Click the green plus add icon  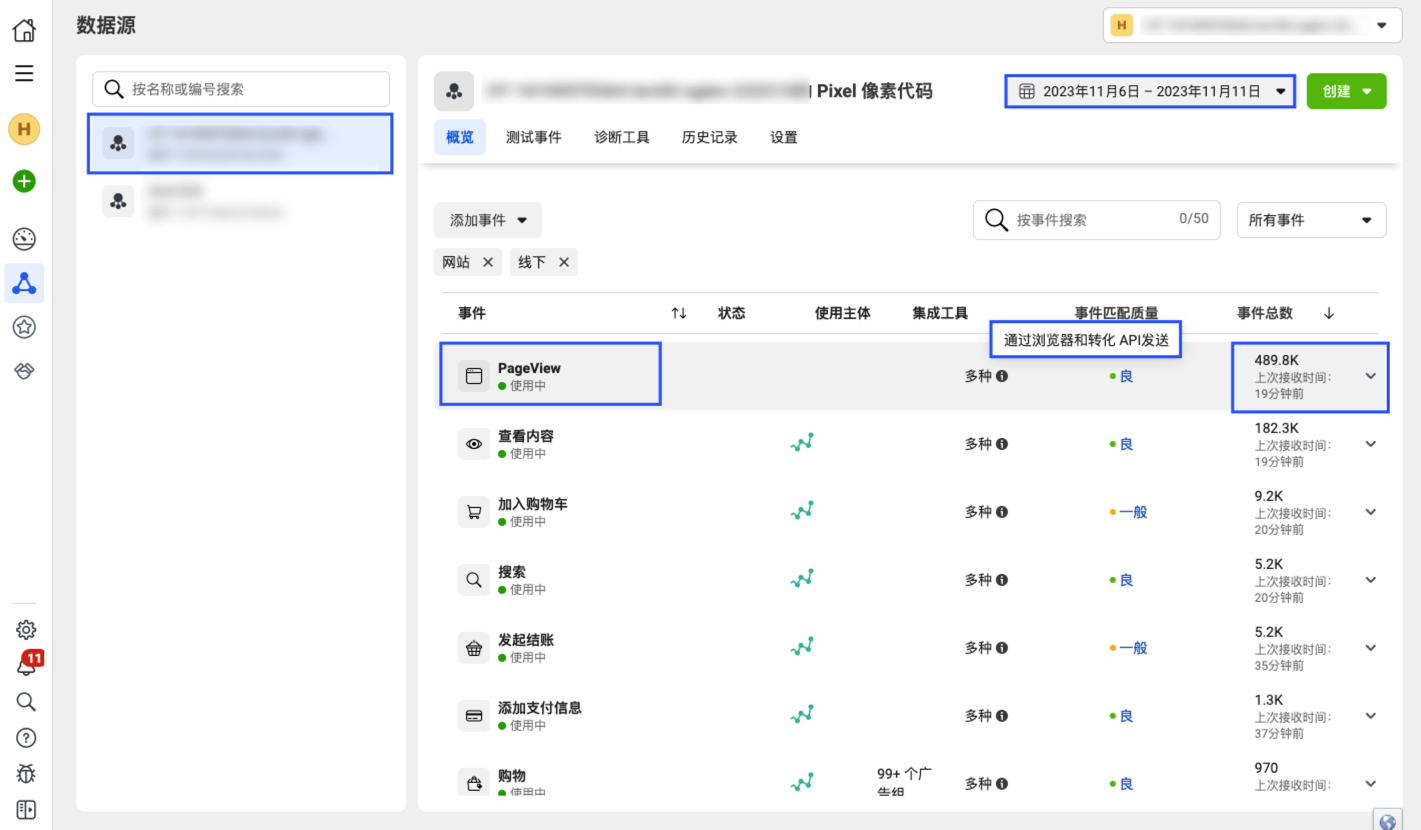coord(24,181)
